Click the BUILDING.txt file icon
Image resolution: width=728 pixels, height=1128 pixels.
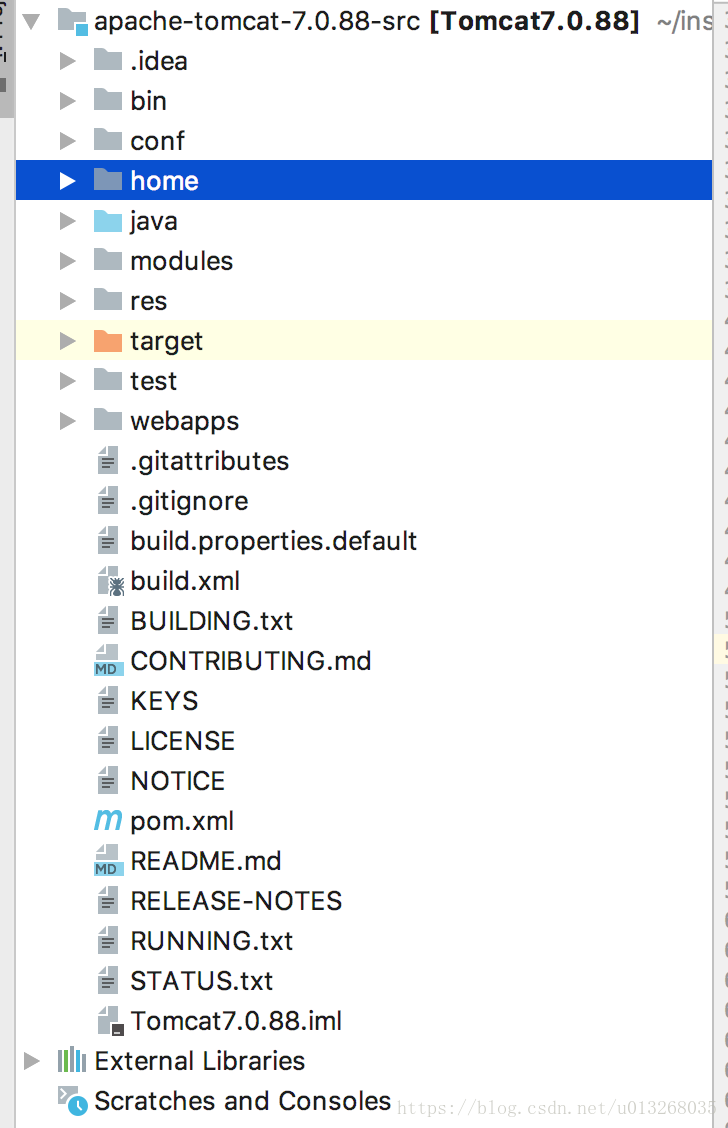[108, 620]
